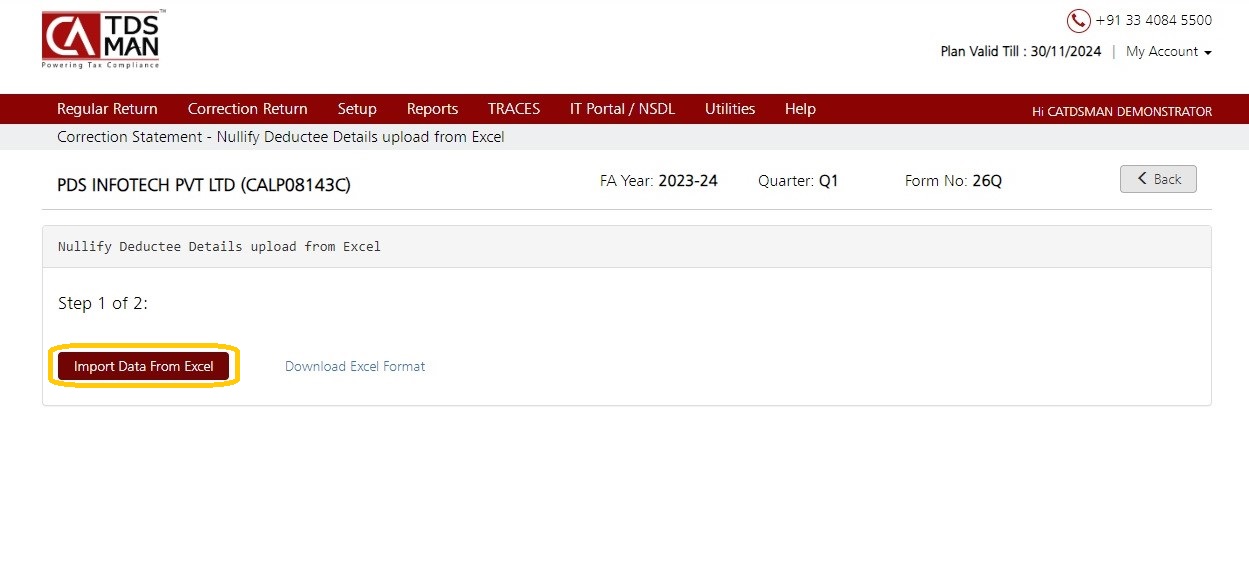Open the Correction Return menu
Screen dimensions: 1249x573
pyautogui.click(x=247, y=109)
